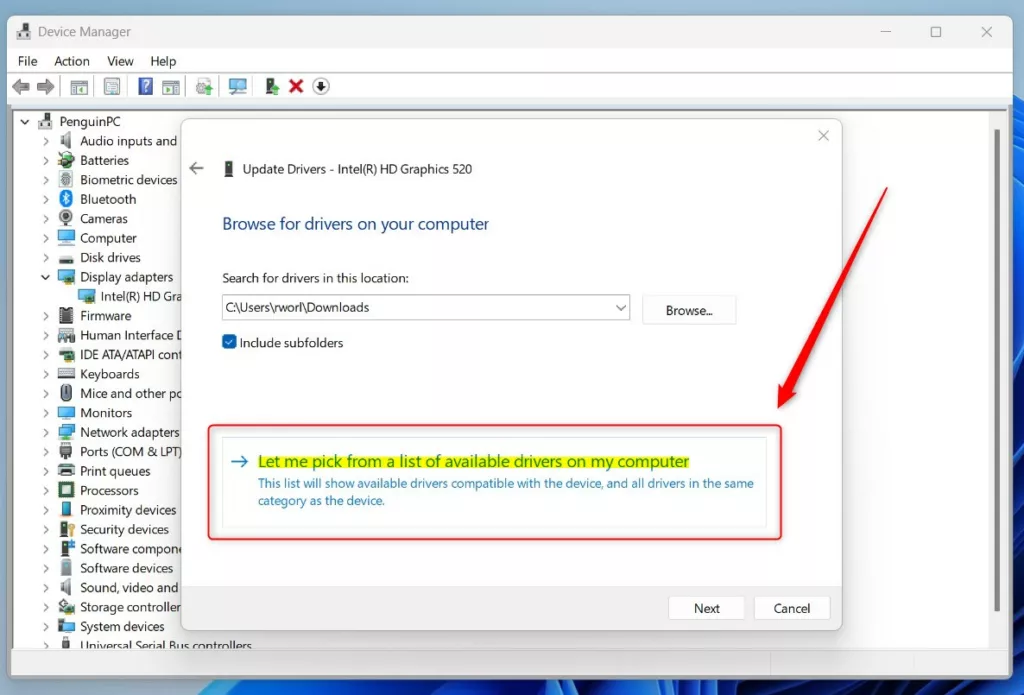Collapse the PenguinPC root node

[25, 121]
